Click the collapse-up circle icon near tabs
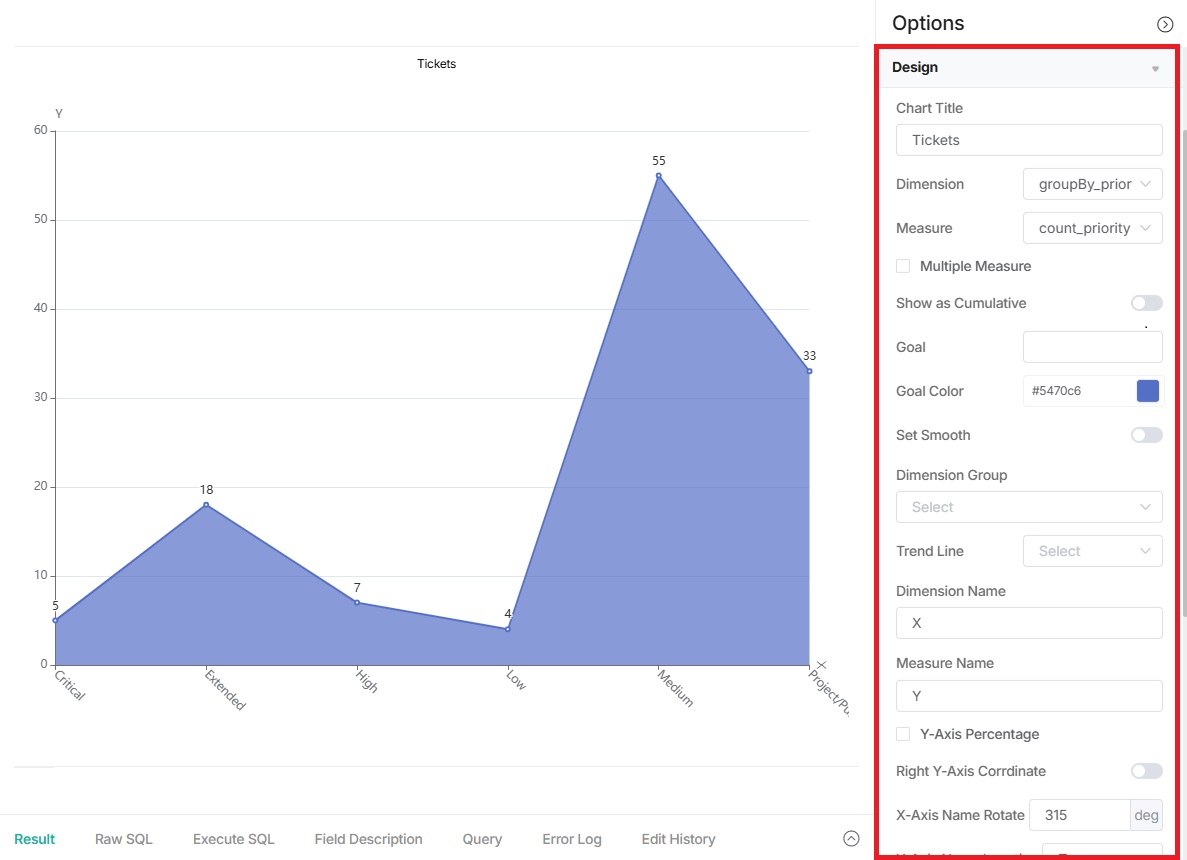Viewport: 1187px width, 860px height. click(851, 839)
